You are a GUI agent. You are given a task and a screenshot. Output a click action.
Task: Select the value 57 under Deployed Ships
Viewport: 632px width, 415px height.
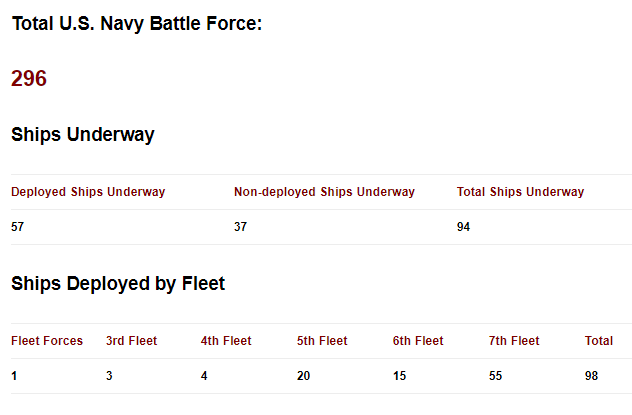click(x=18, y=227)
